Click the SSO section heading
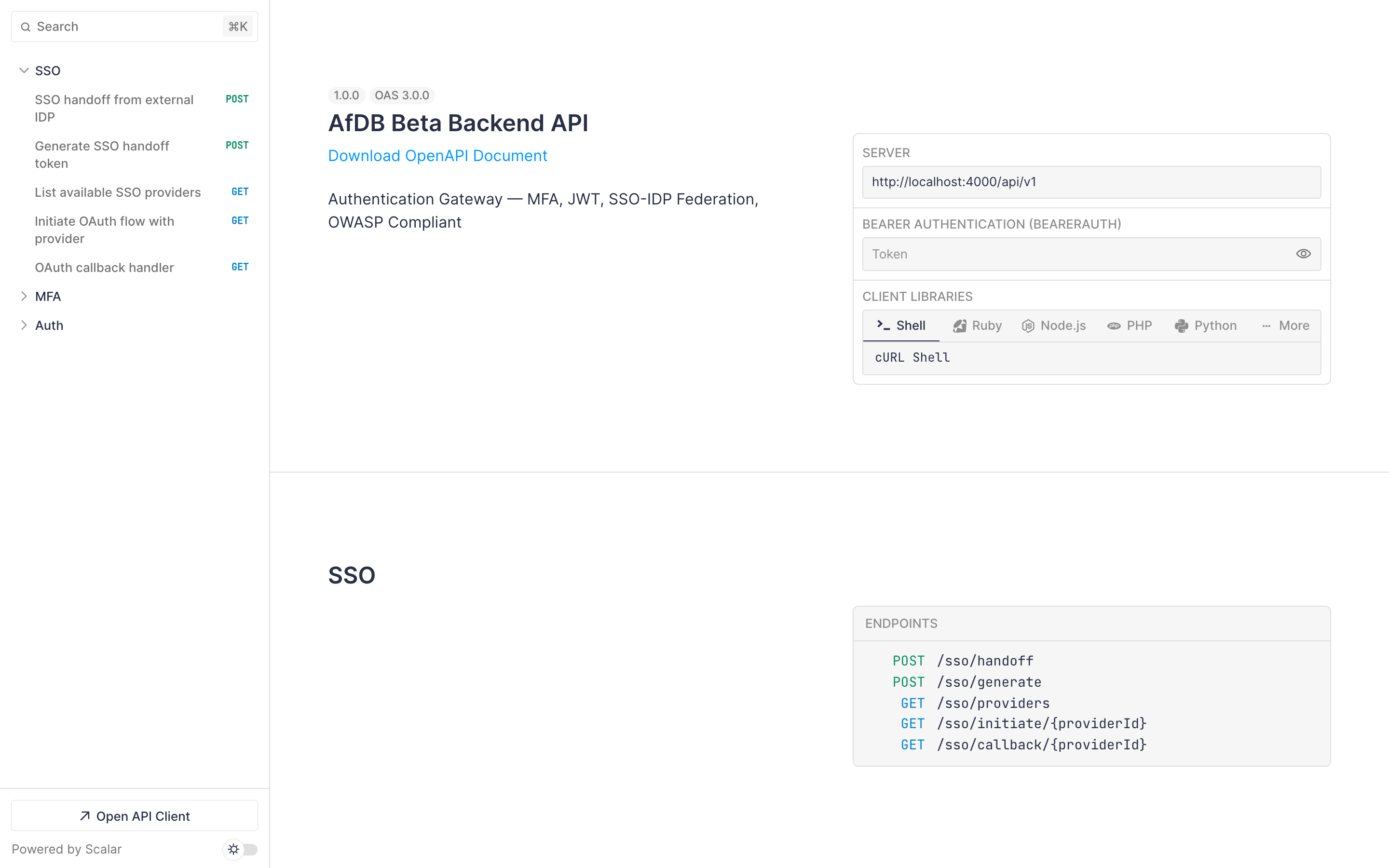 tap(351, 575)
